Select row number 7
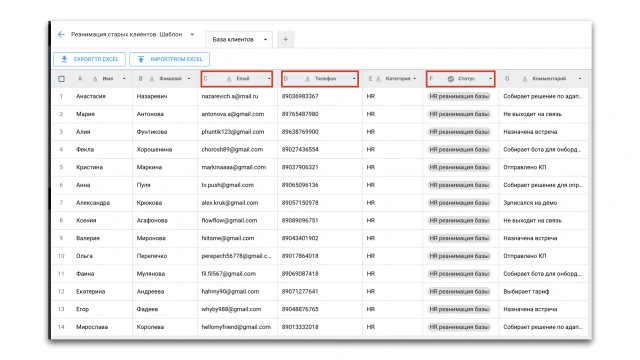This screenshot has width=640, height=360. [61, 203]
